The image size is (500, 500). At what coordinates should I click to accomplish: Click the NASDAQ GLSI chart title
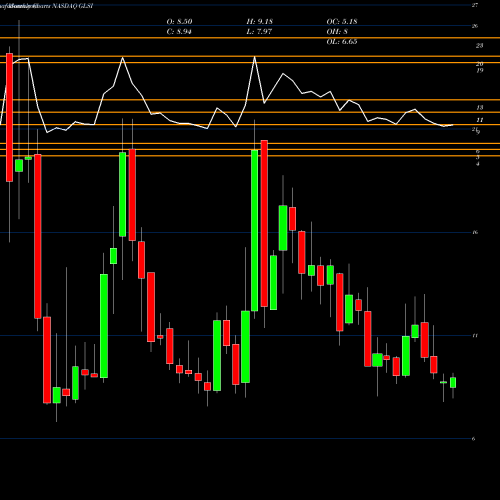coord(72,6)
